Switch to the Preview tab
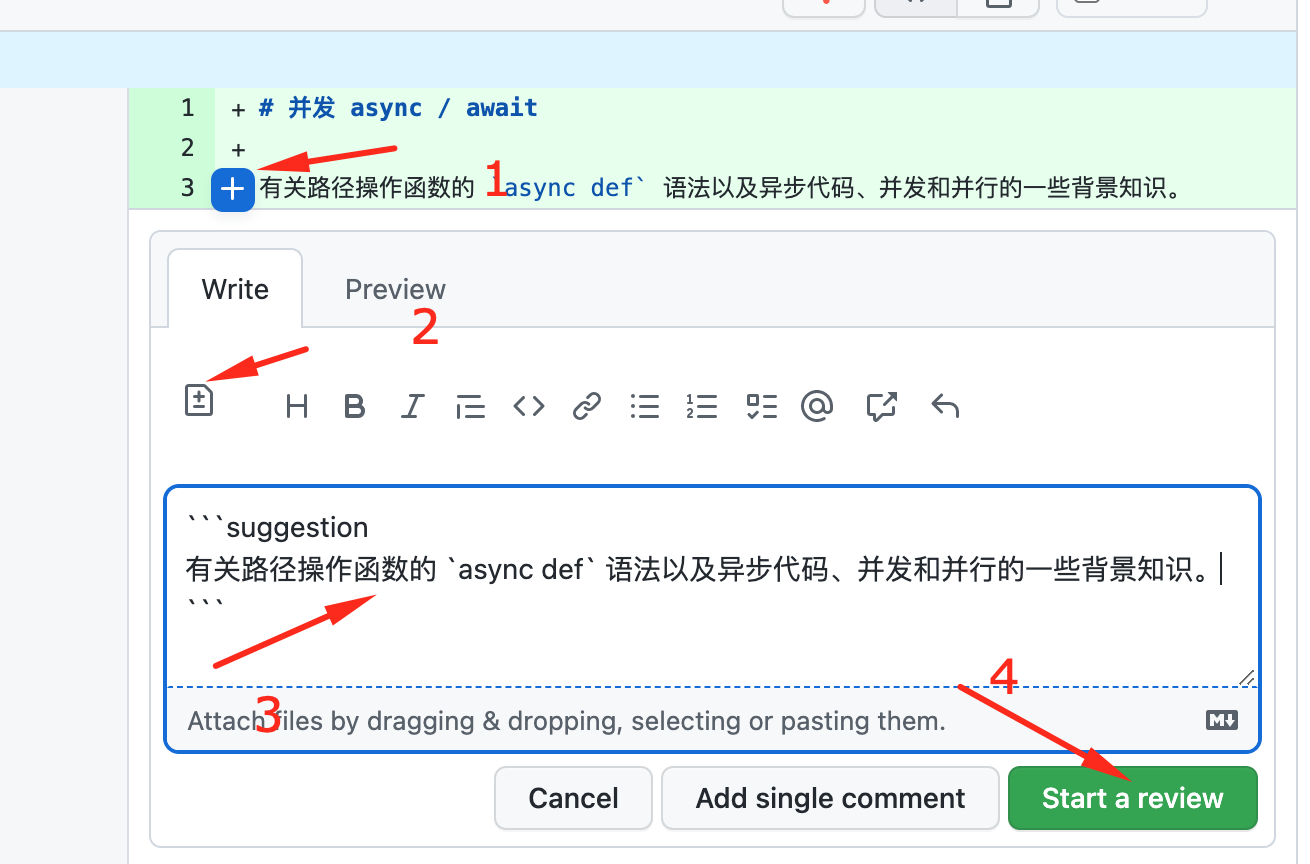Image resolution: width=1310 pixels, height=864 pixels. [x=395, y=289]
